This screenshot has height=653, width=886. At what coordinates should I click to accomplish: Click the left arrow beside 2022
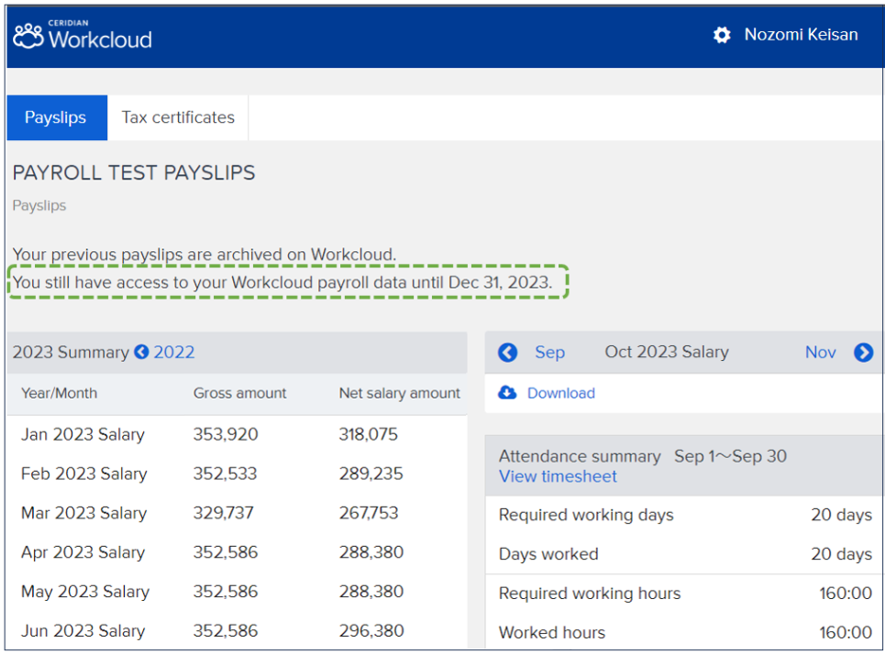[x=141, y=352]
